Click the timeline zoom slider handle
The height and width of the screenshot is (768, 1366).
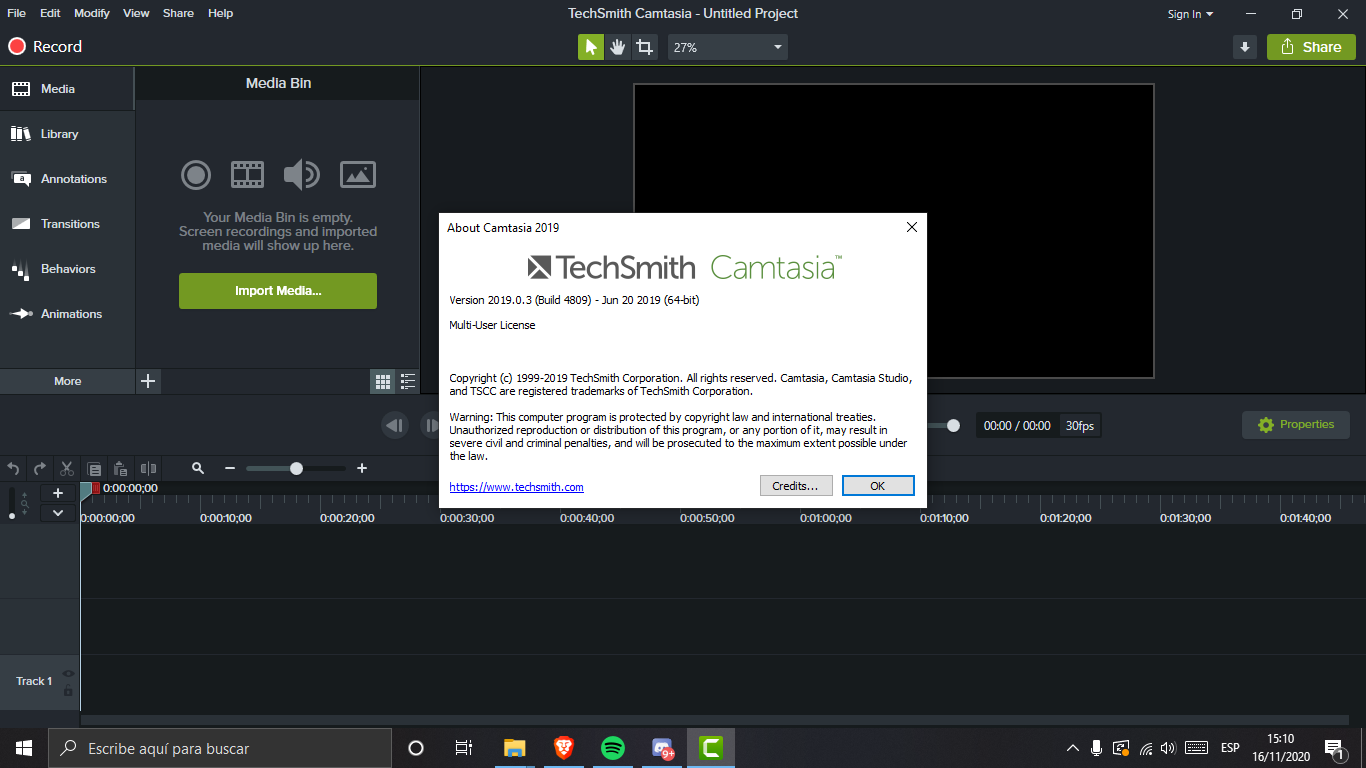point(296,468)
